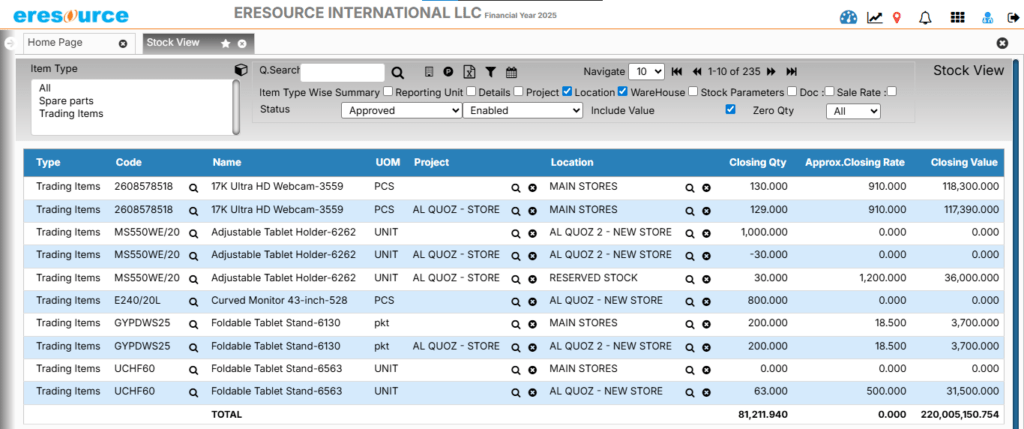Look up code E240/20L with its magnifier
The image size is (1024, 429).
(x=193, y=302)
